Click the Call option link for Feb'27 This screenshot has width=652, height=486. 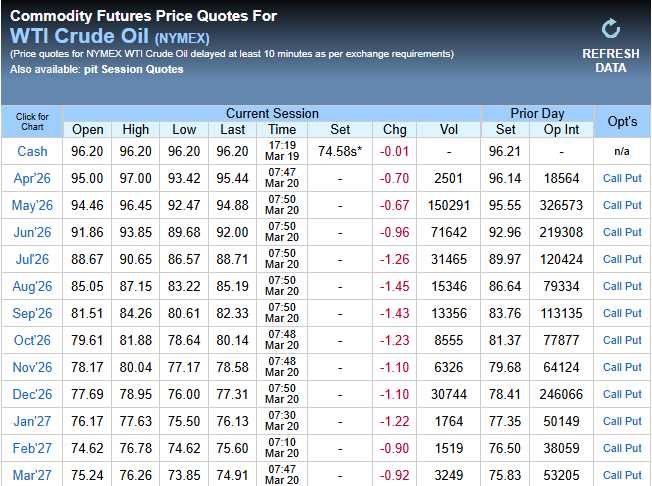[612, 448]
